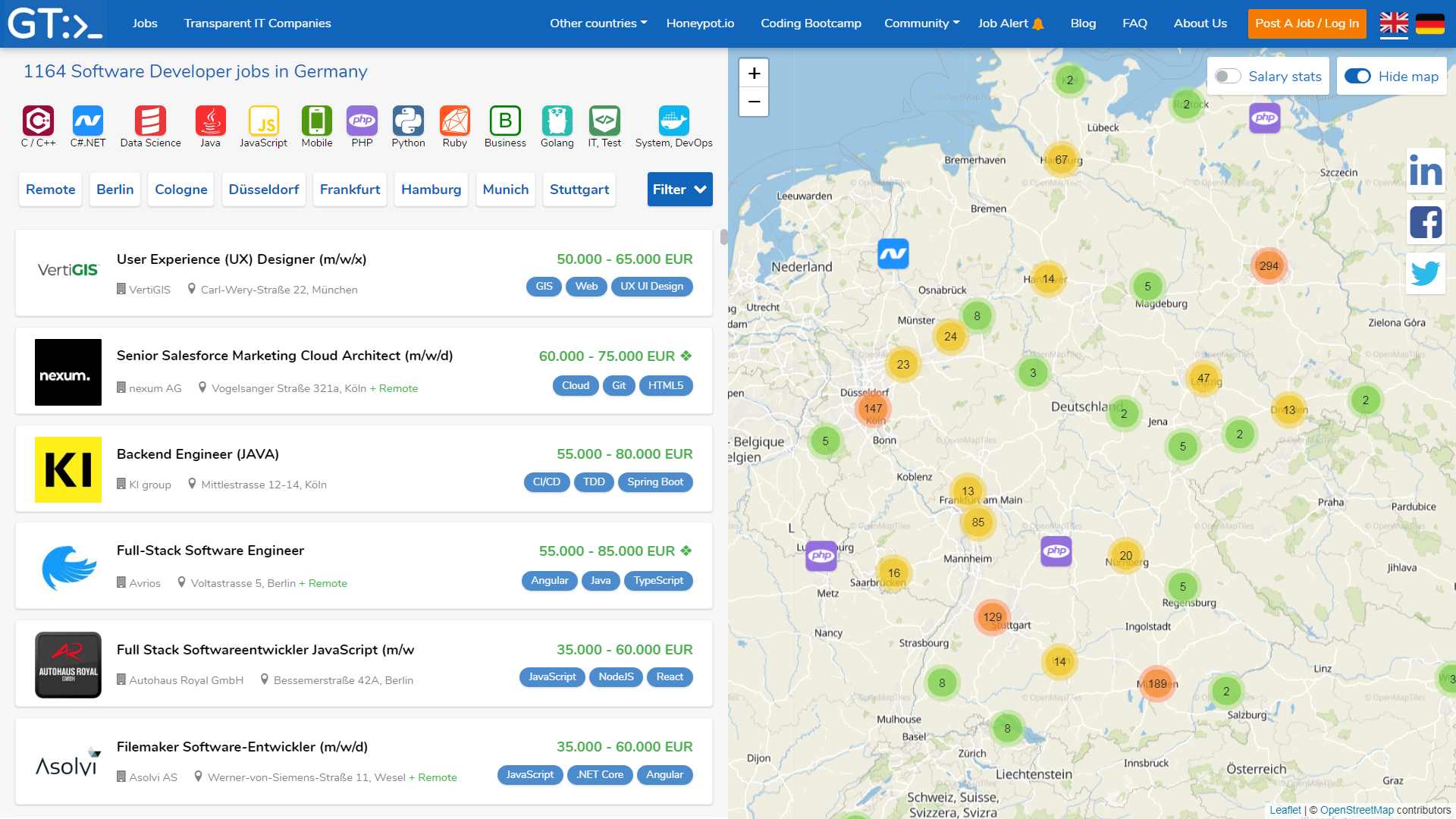Filter jobs by Düsseldorf

[264, 190]
